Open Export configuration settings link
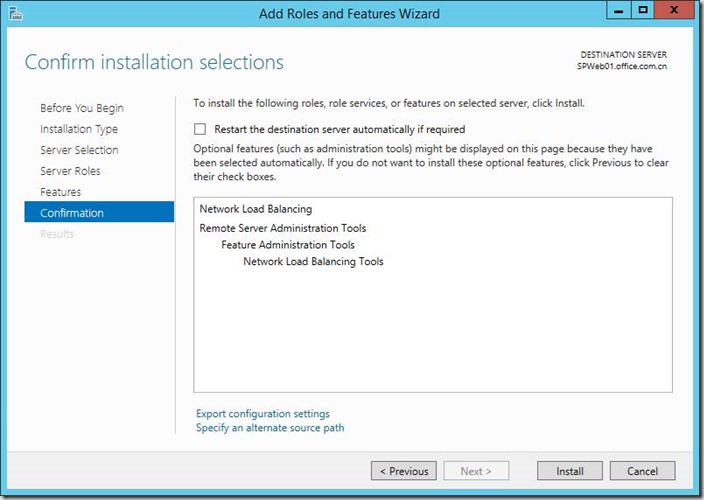Image resolution: width=704 pixels, height=500 pixels. point(263,414)
